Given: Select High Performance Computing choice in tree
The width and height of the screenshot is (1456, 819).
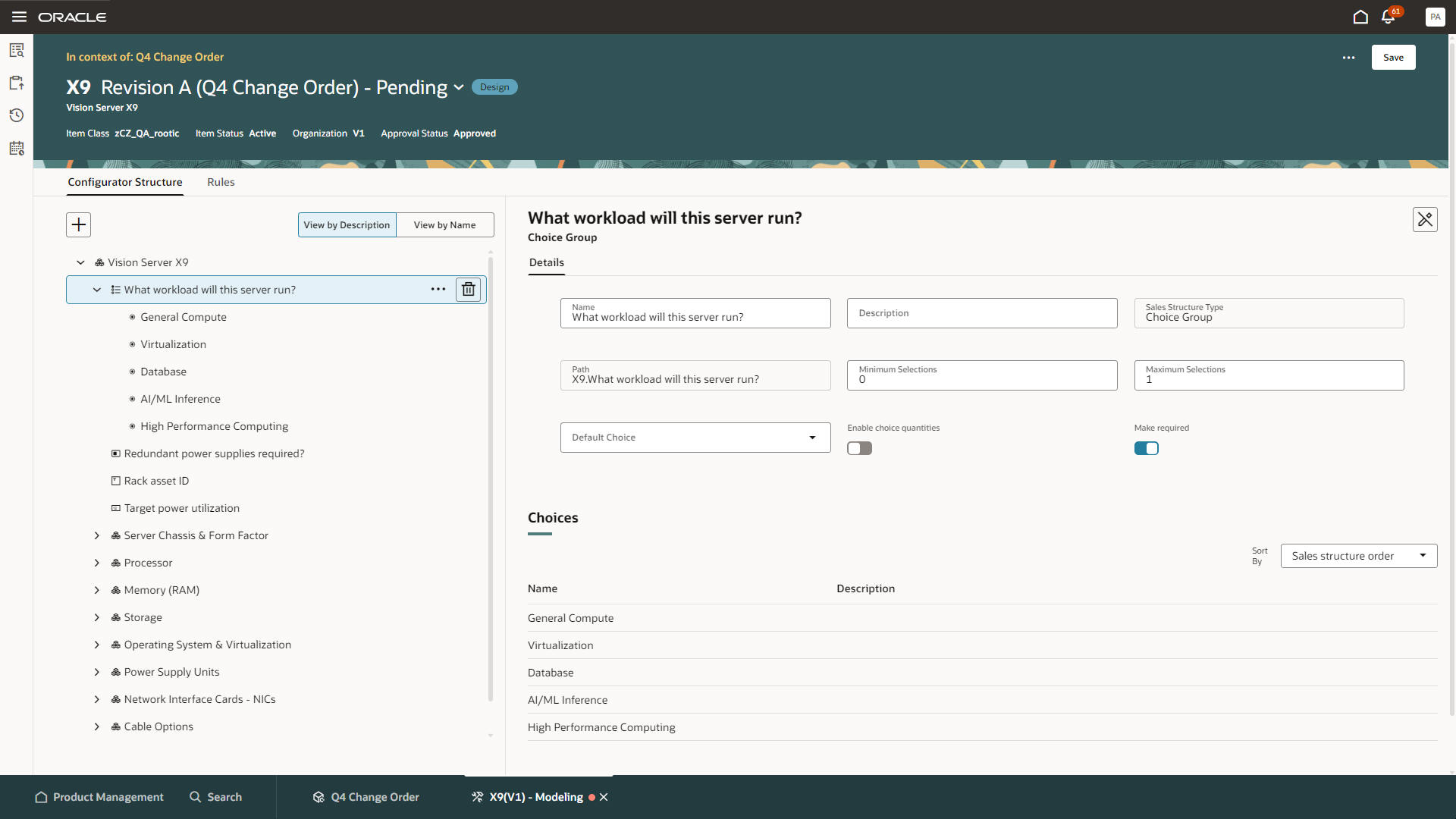Looking at the screenshot, I should pyautogui.click(x=214, y=426).
